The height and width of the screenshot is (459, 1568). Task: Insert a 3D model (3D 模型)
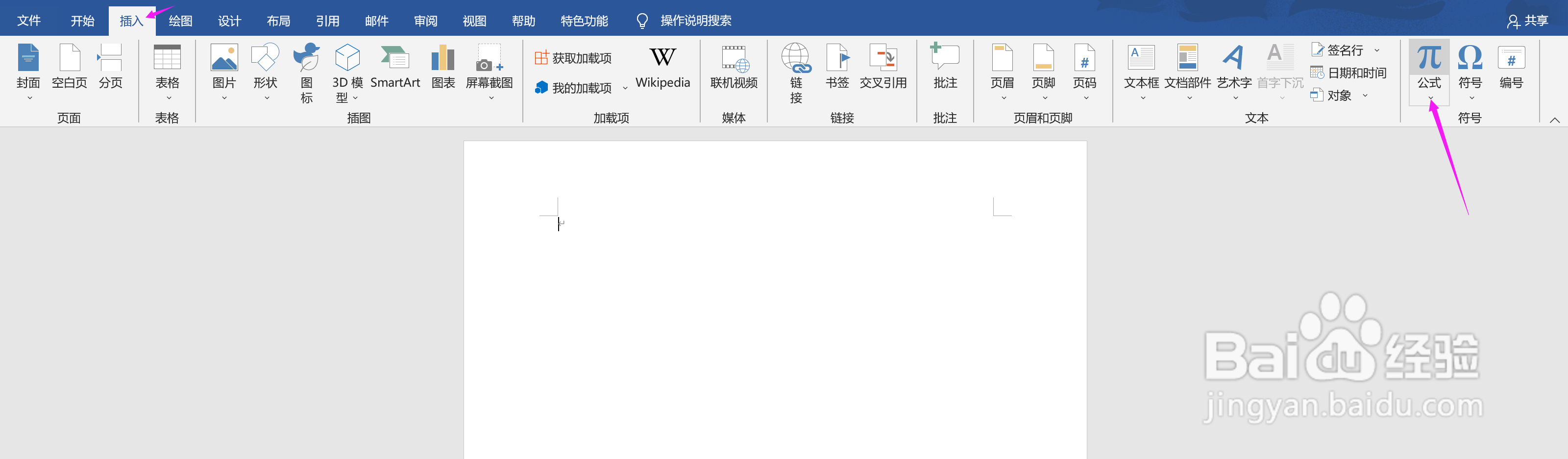(x=347, y=73)
